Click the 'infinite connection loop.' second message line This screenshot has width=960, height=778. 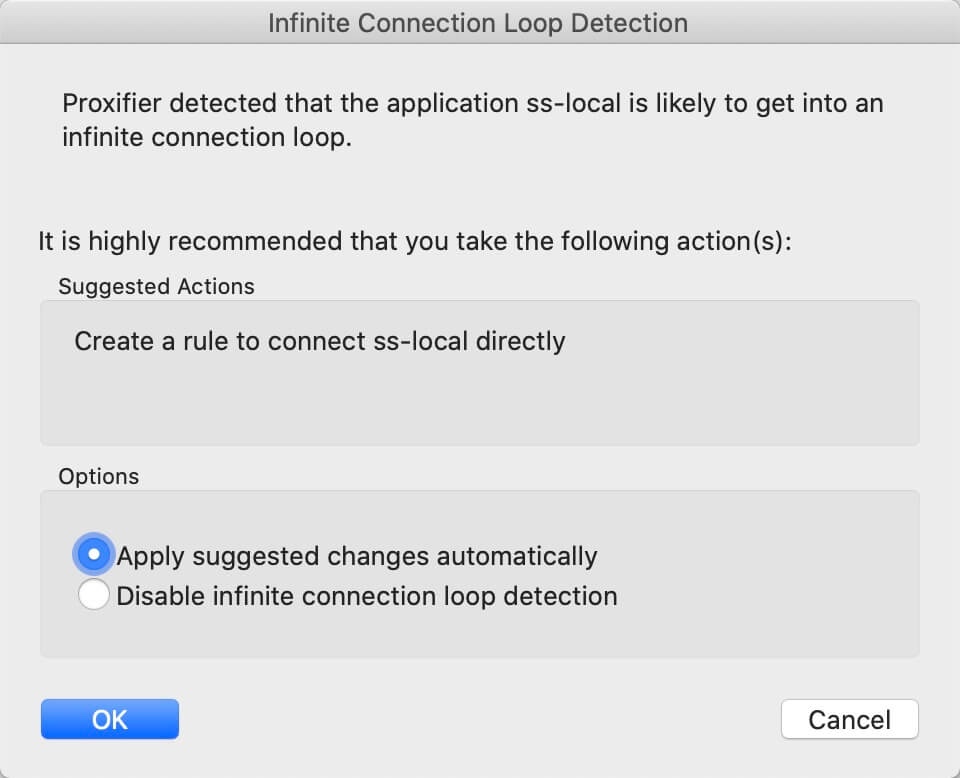206,138
